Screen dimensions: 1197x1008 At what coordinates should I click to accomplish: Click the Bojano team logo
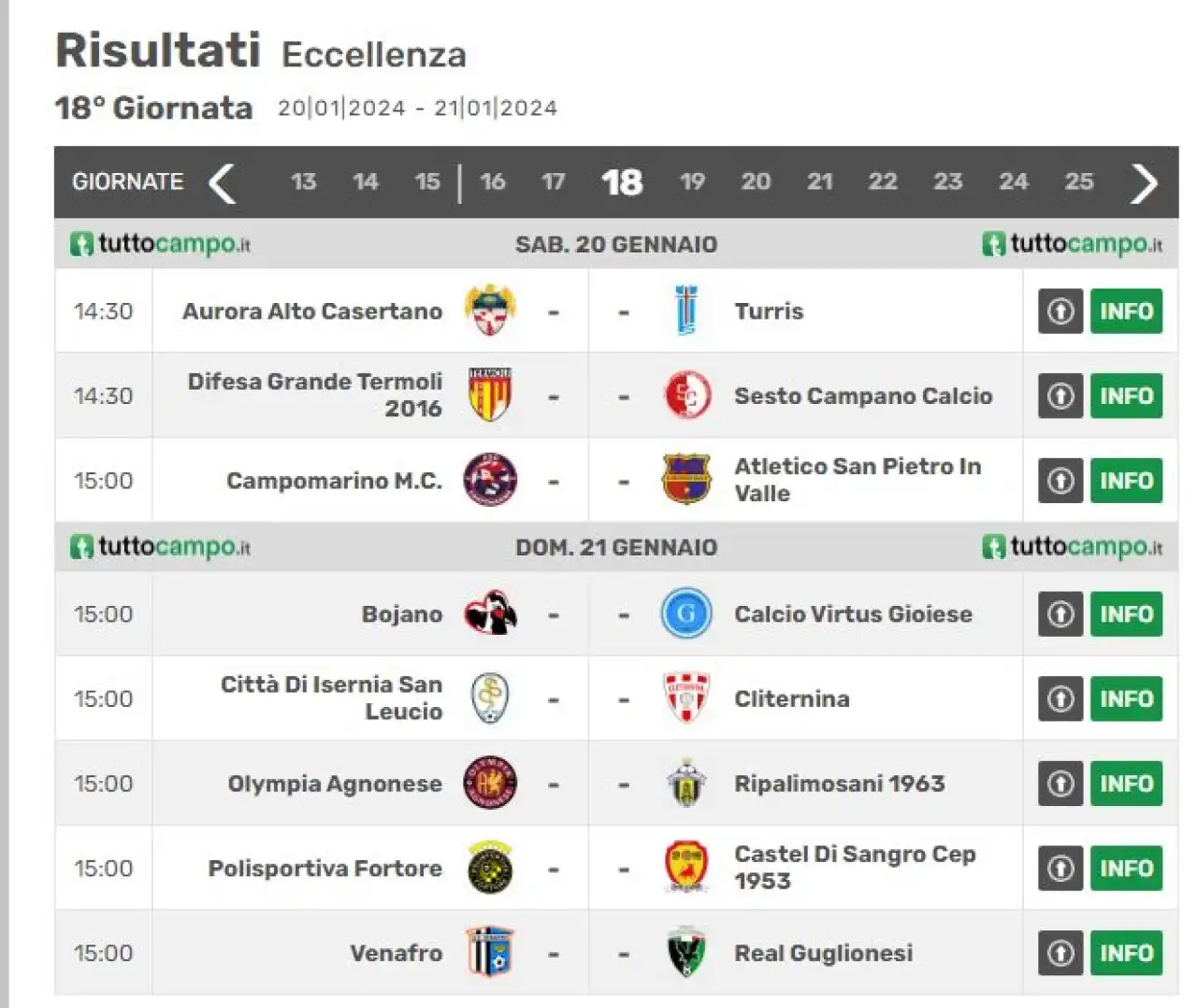pos(490,613)
